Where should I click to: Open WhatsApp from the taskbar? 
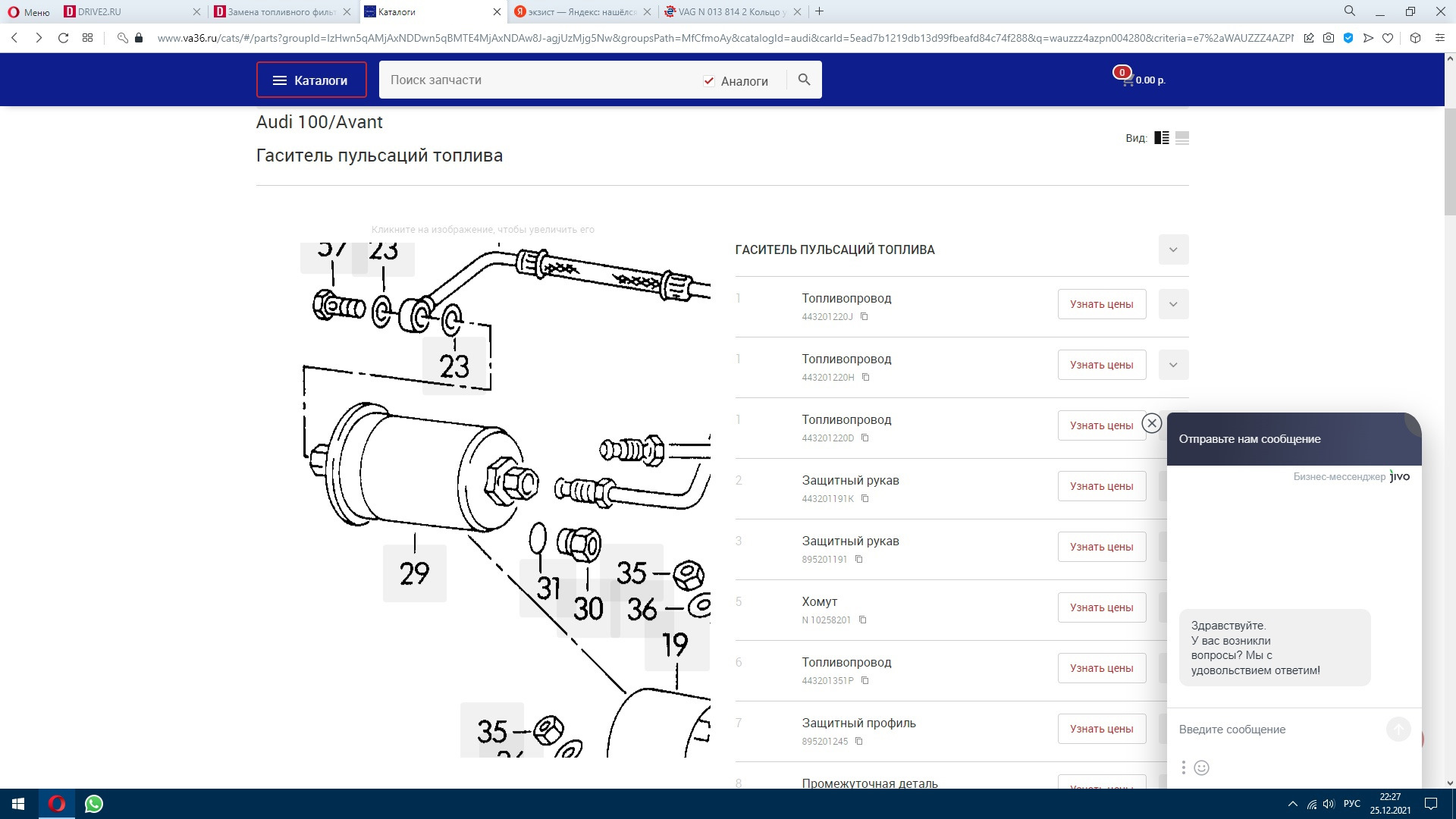click(94, 804)
